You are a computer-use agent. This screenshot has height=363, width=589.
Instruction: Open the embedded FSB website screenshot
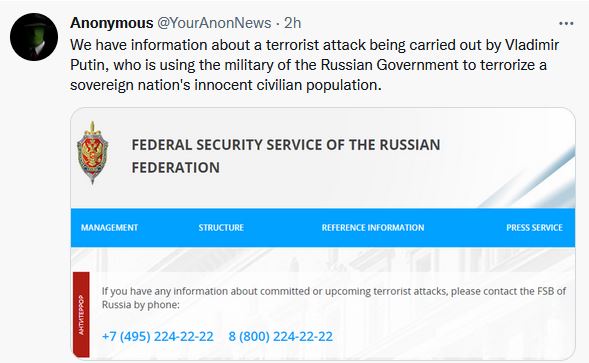point(323,234)
